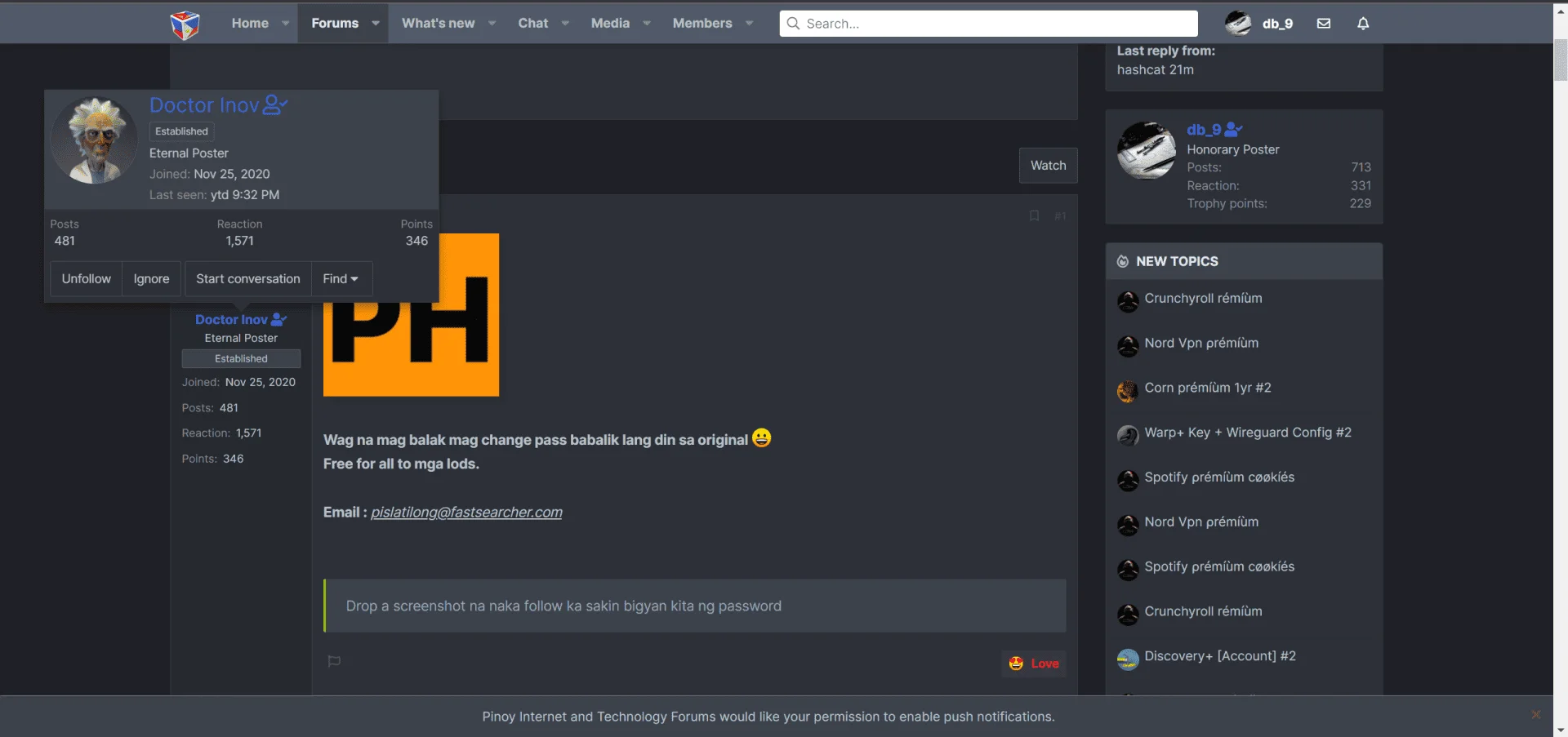
Task: Click the New Topics clock icon
Action: tap(1123, 261)
